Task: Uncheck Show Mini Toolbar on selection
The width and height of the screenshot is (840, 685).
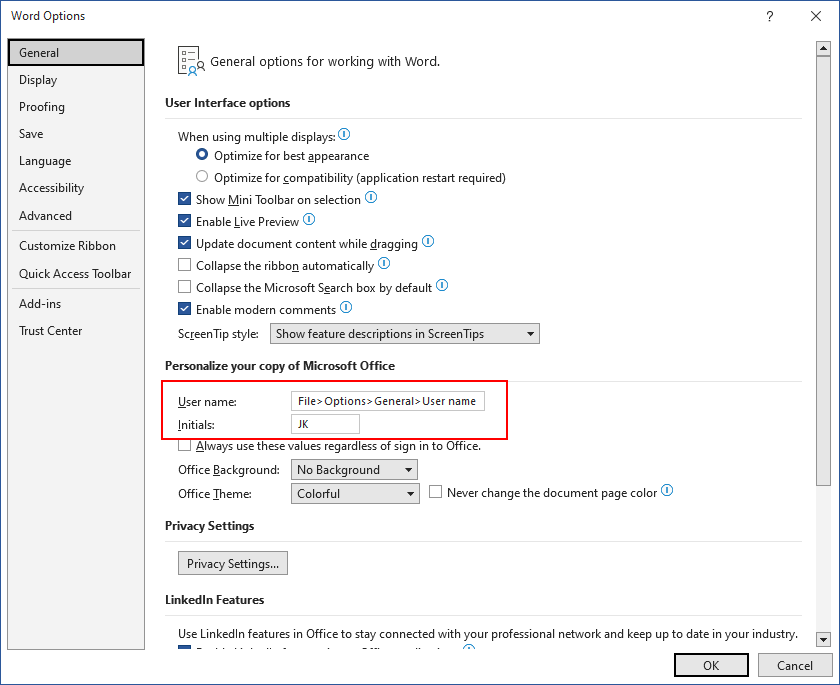Action: pyautogui.click(x=184, y=199)
